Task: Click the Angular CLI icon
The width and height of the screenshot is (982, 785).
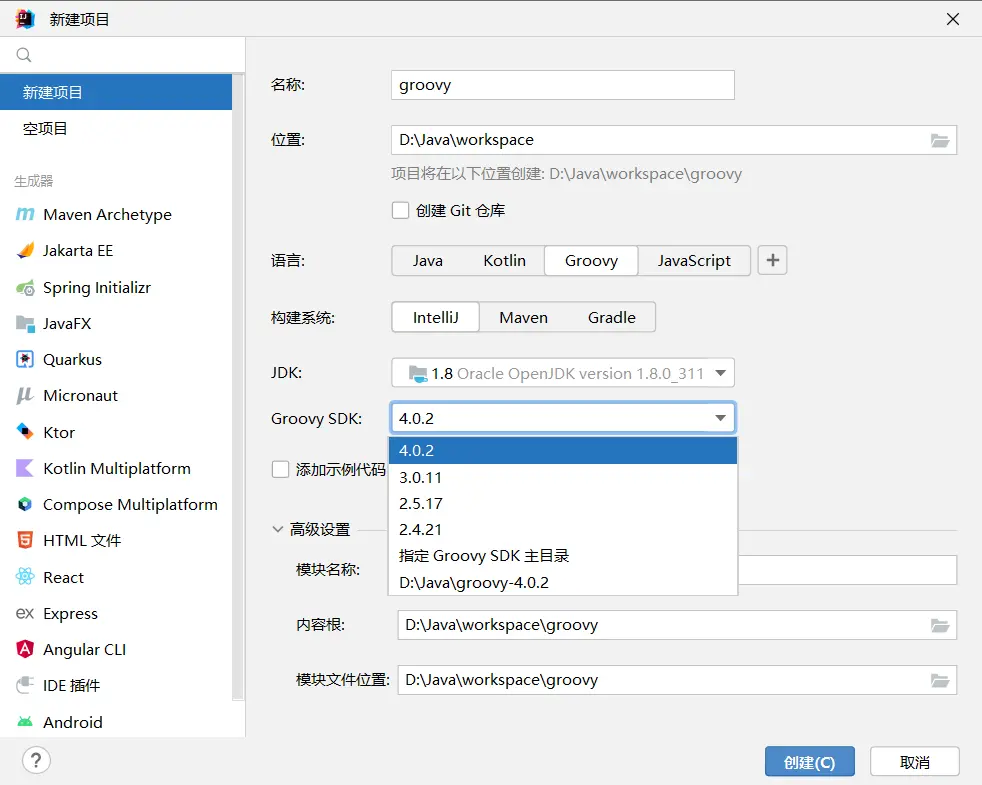Action: [x=25, y=649]
